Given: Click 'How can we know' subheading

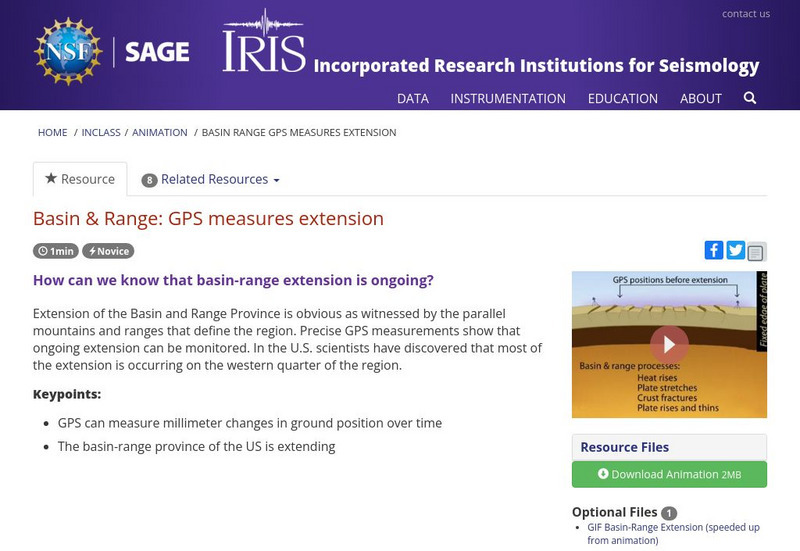Looking at the screenshot, I should [x=233, y=281].
